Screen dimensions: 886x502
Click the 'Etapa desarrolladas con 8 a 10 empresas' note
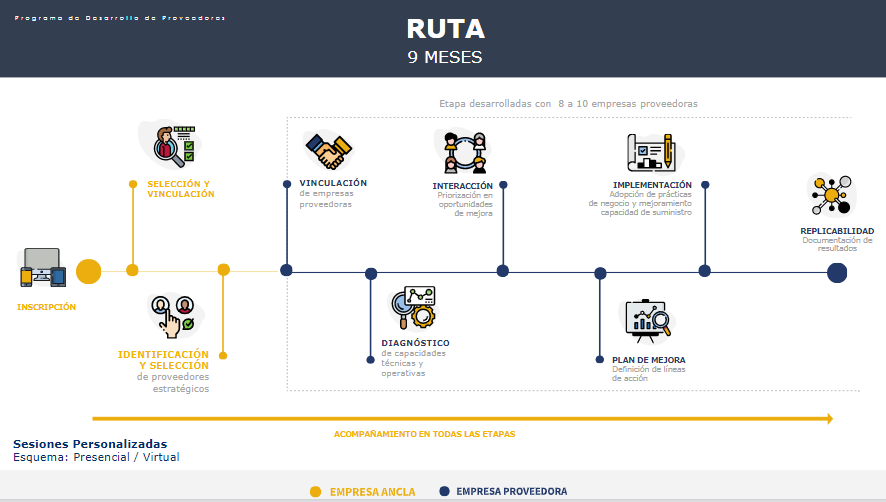(568, 103)
